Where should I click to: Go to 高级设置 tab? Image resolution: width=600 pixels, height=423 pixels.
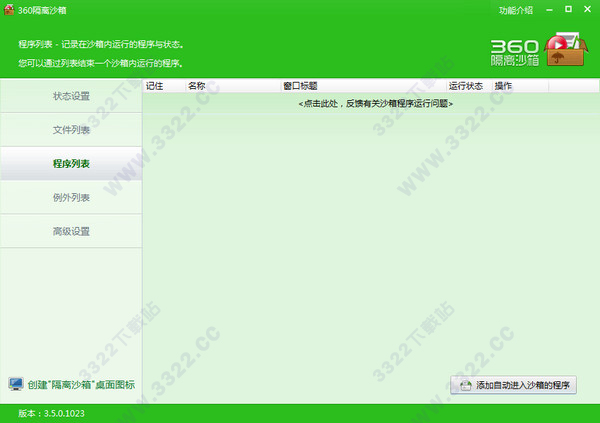(71, 231)
